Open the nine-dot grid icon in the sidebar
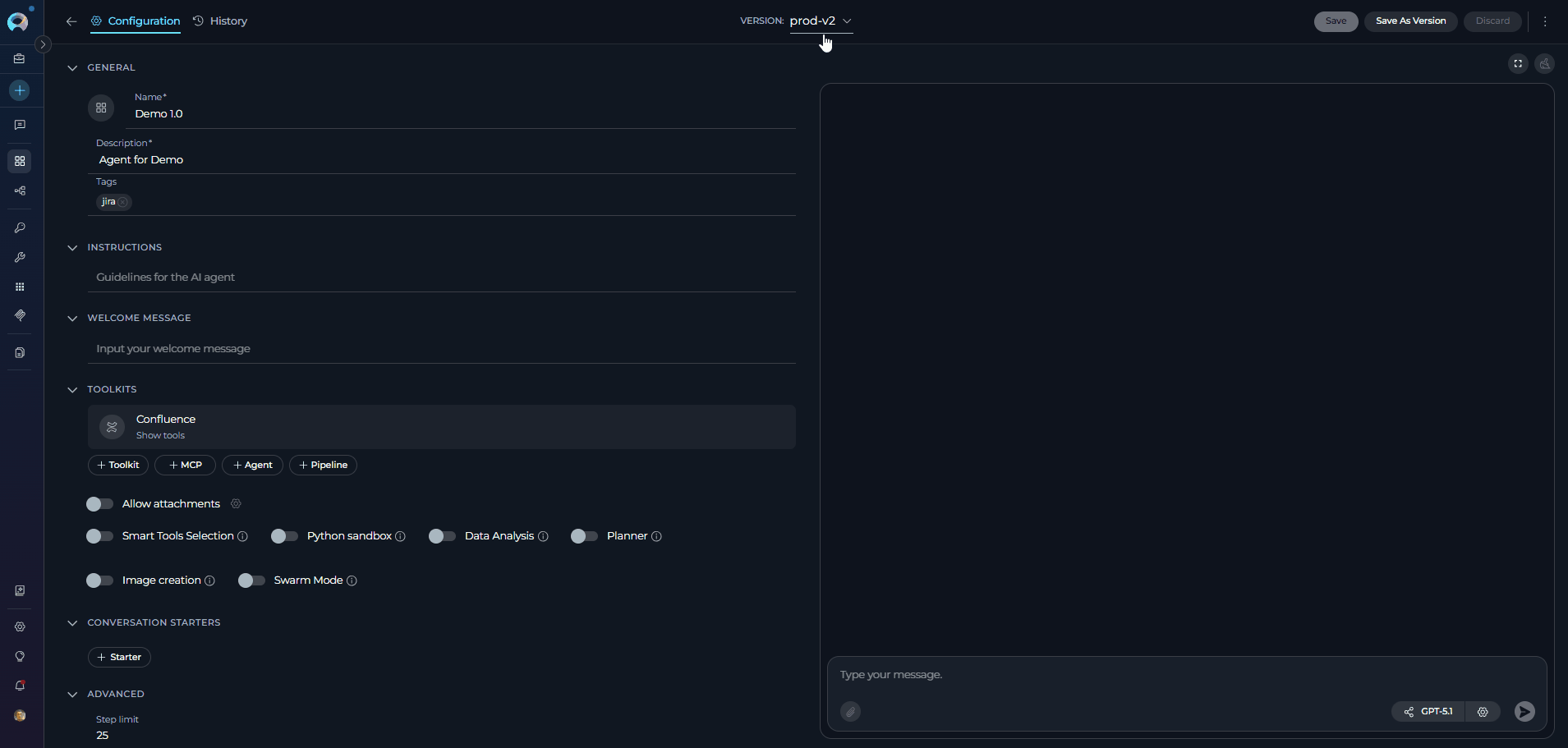1568x748 pixels. (x=20, y=287)
